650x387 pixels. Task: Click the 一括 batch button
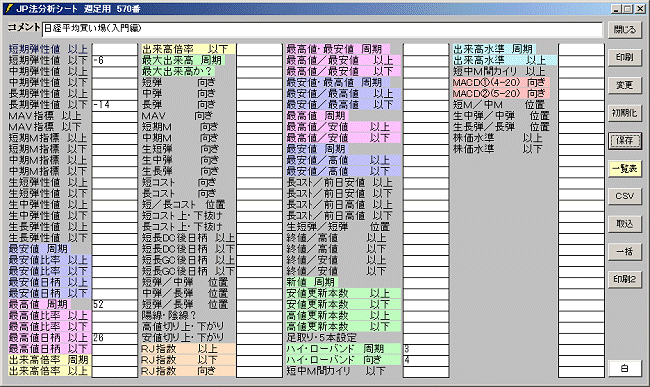(625, 252)
